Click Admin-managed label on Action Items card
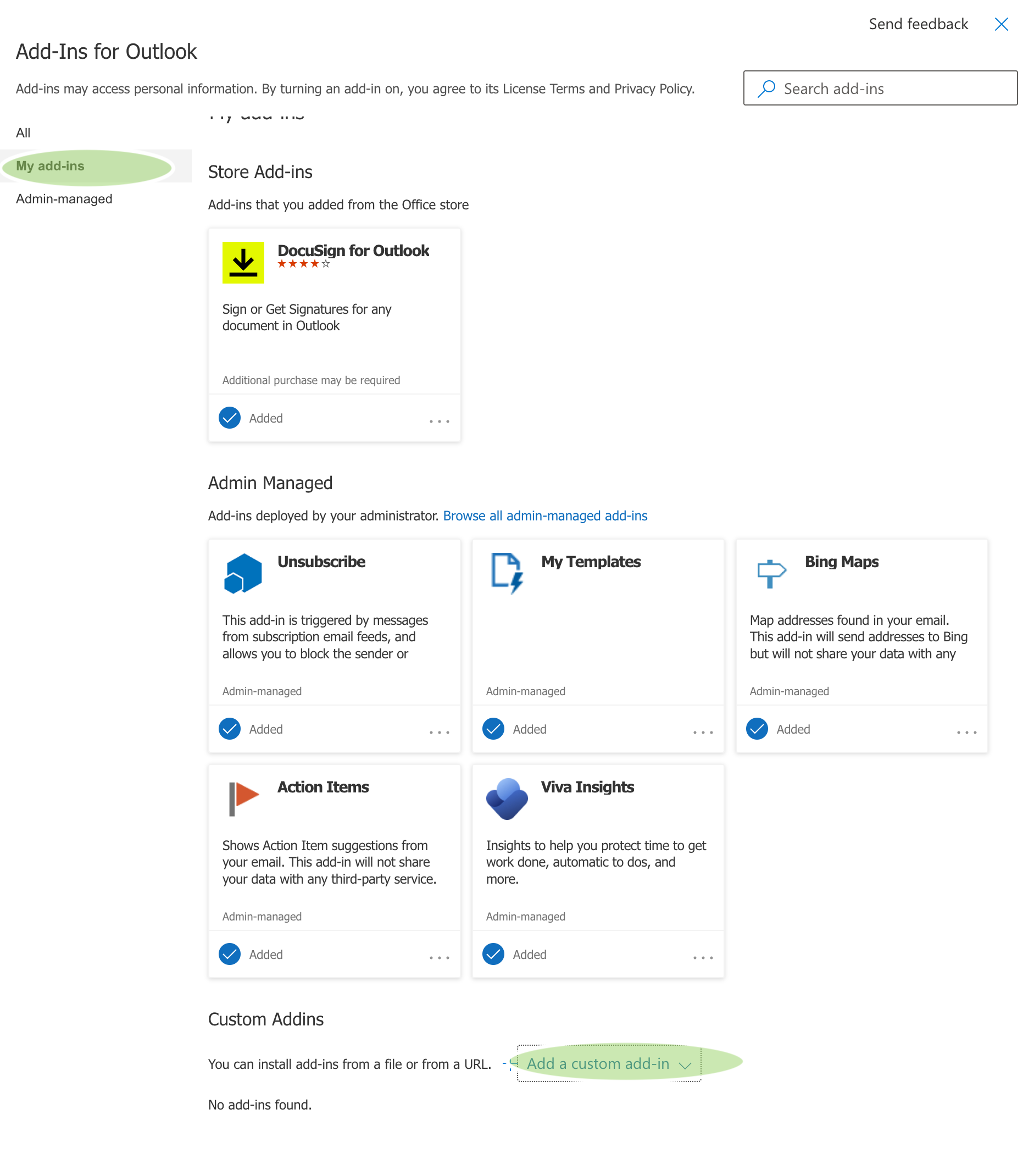 pos(262,916)
